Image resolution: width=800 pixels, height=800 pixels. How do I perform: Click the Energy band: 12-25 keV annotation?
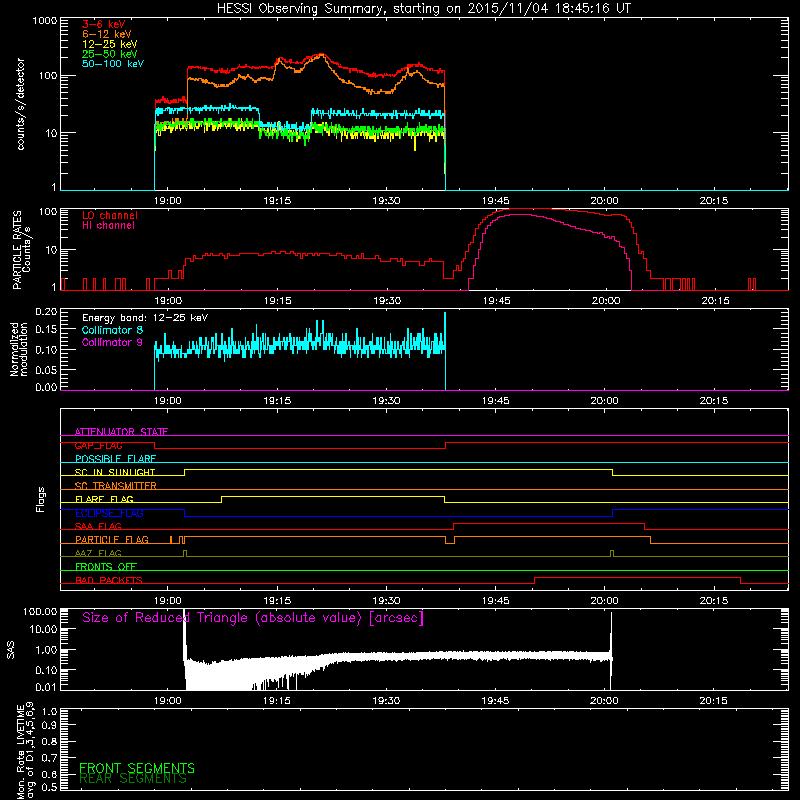pos(145,318)
